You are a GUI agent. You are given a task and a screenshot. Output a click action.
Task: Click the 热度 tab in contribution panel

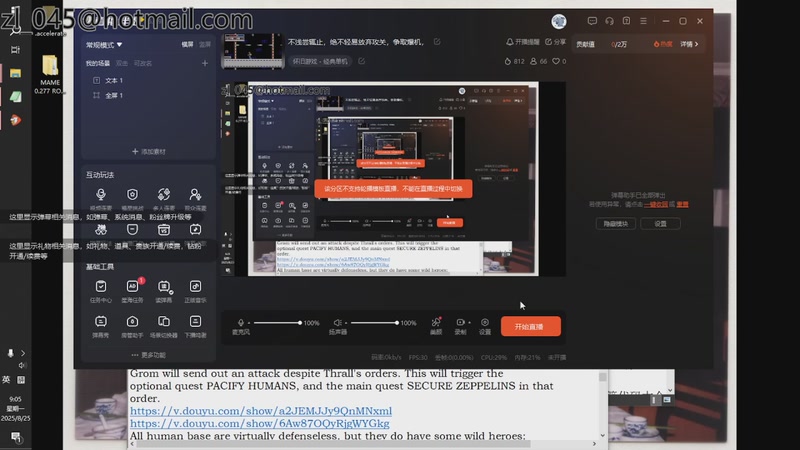point(663,44)
